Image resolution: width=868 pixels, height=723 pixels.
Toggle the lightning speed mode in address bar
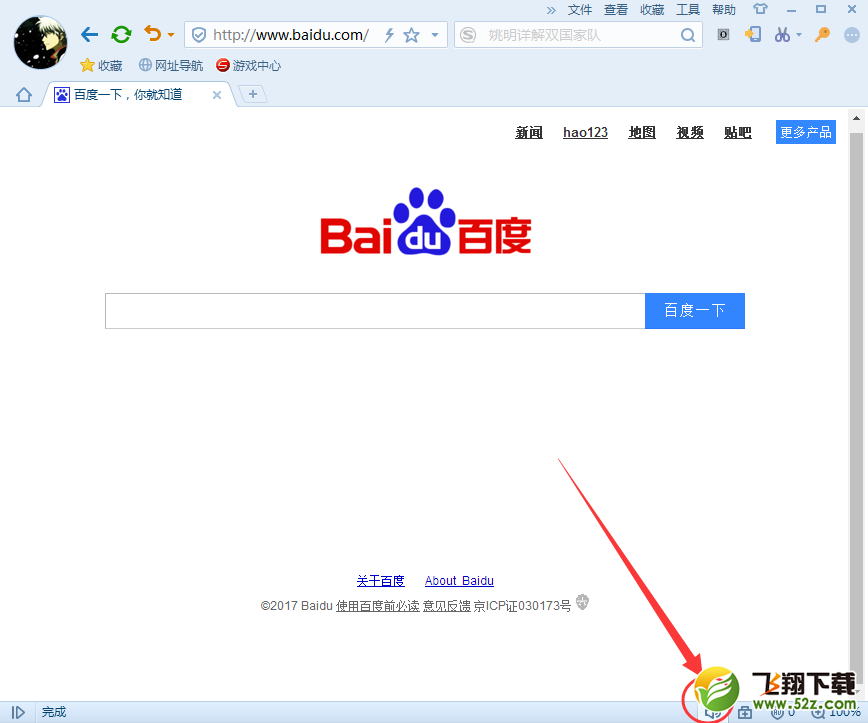click(x=390, y=34)
